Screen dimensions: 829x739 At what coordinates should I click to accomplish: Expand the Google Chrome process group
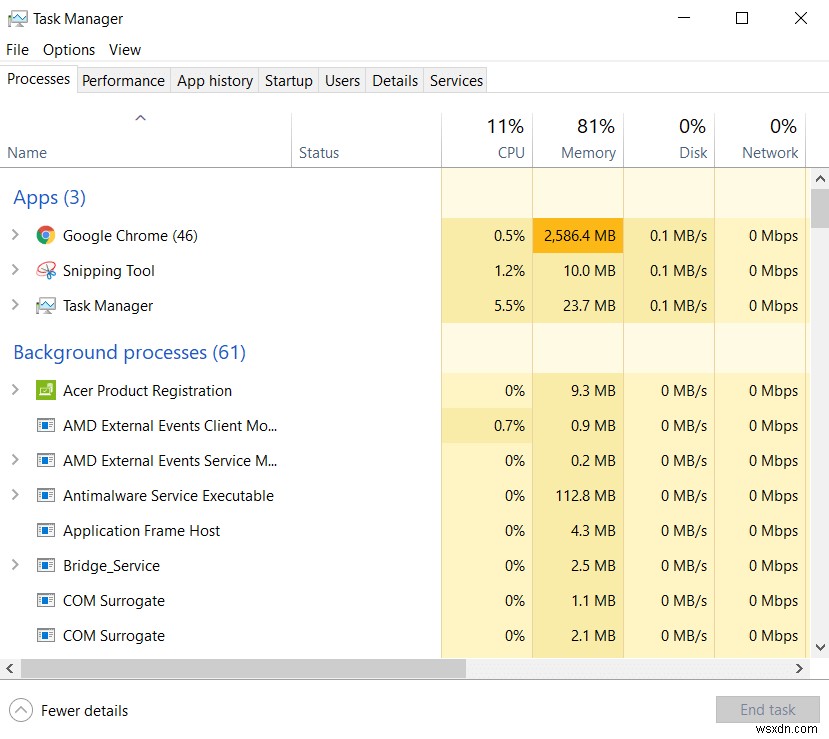[x=14, y=235]
